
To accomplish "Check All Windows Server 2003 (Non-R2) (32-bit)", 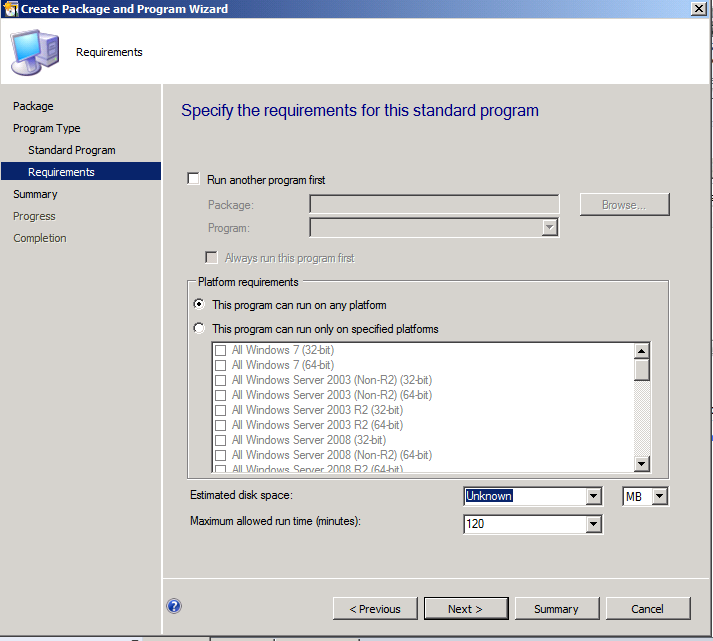I will coord(221,381).
